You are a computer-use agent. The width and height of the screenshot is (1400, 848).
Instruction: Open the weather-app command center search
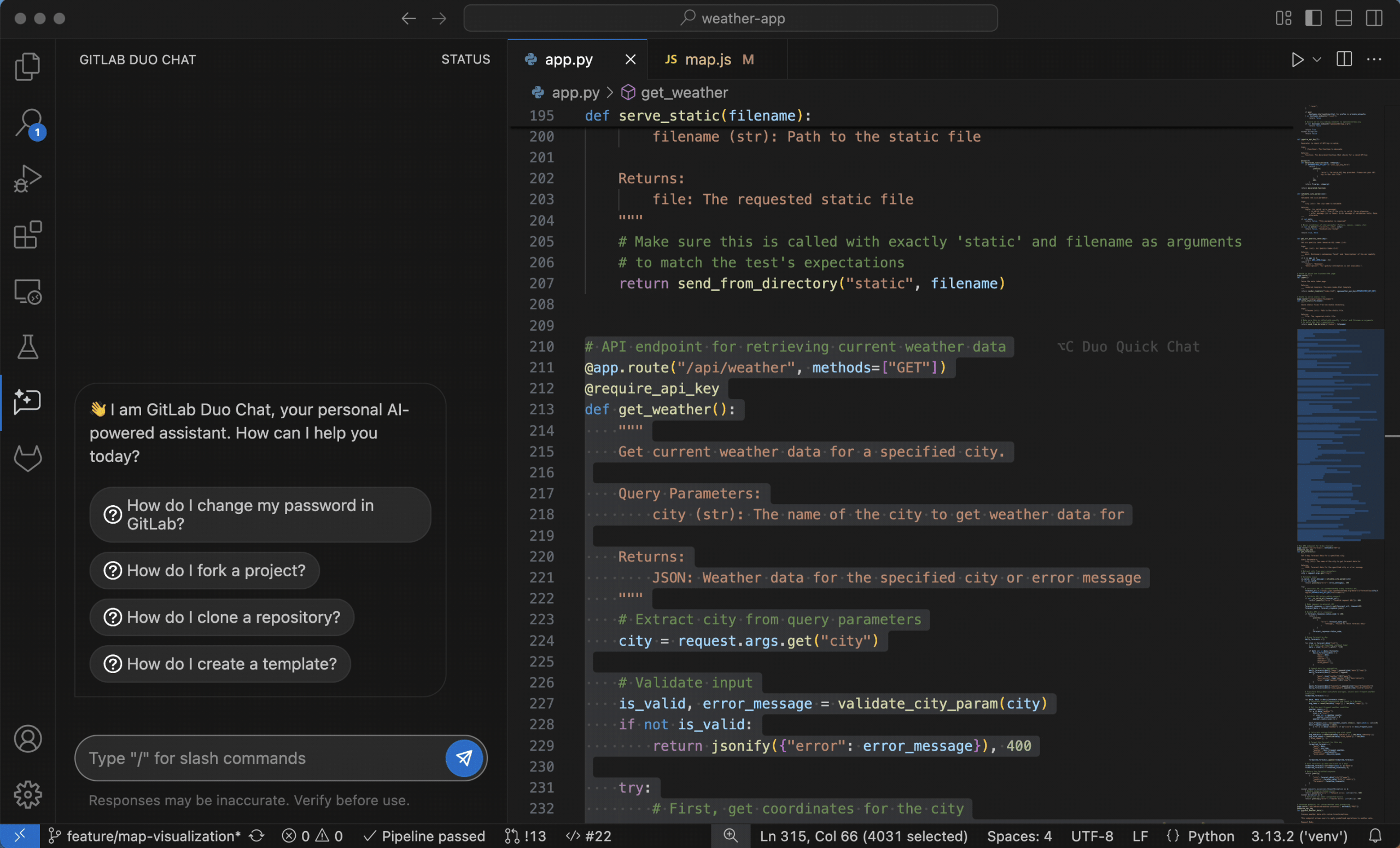pyautogui.click(x=730, y=18)
